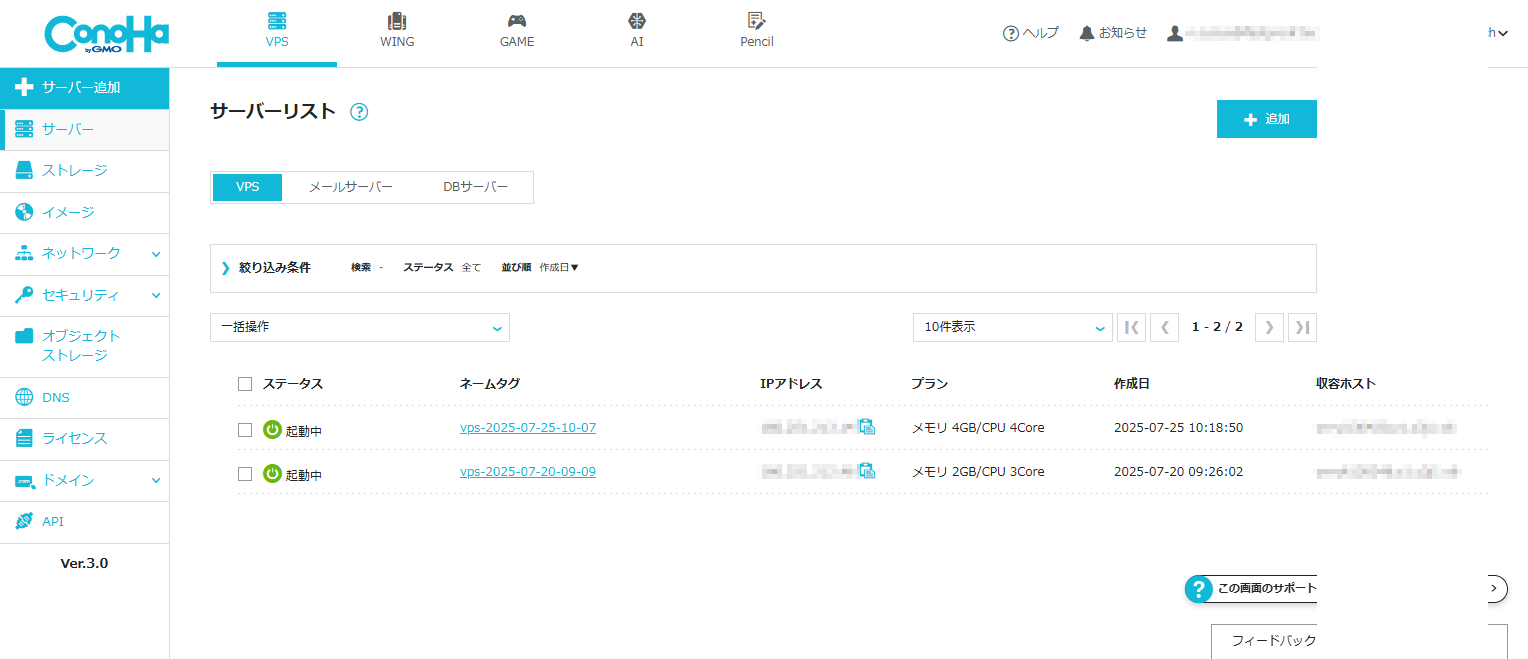Viewport: 1528px width, 659px height.
Task: Check the box for vps-2025-07-20-09-09
Action: tap(245, 474)
